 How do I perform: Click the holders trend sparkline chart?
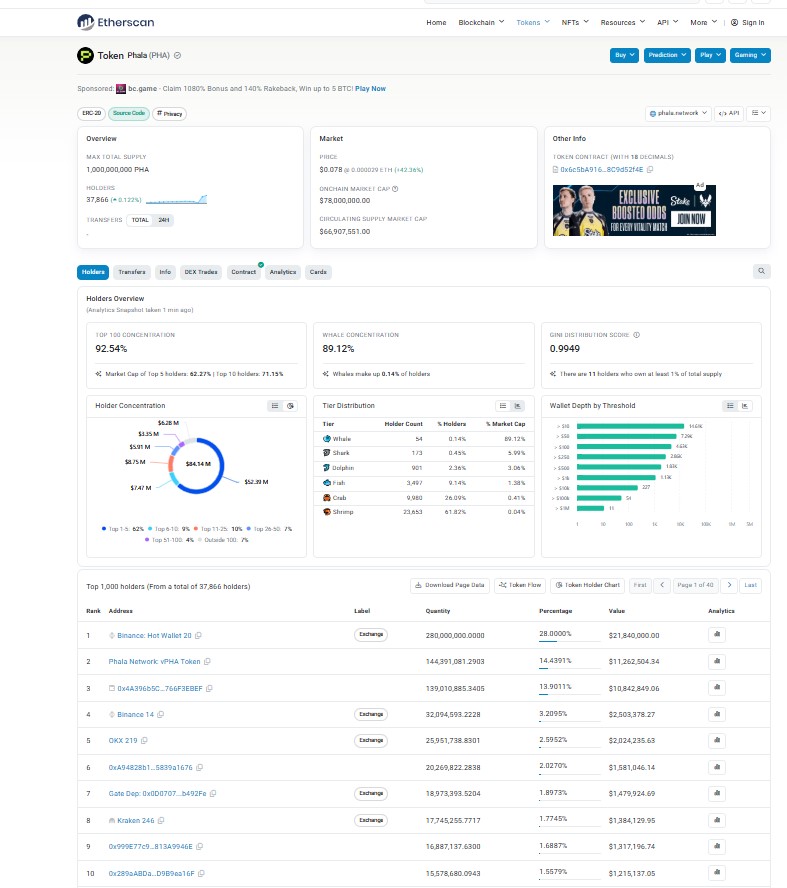176,199
